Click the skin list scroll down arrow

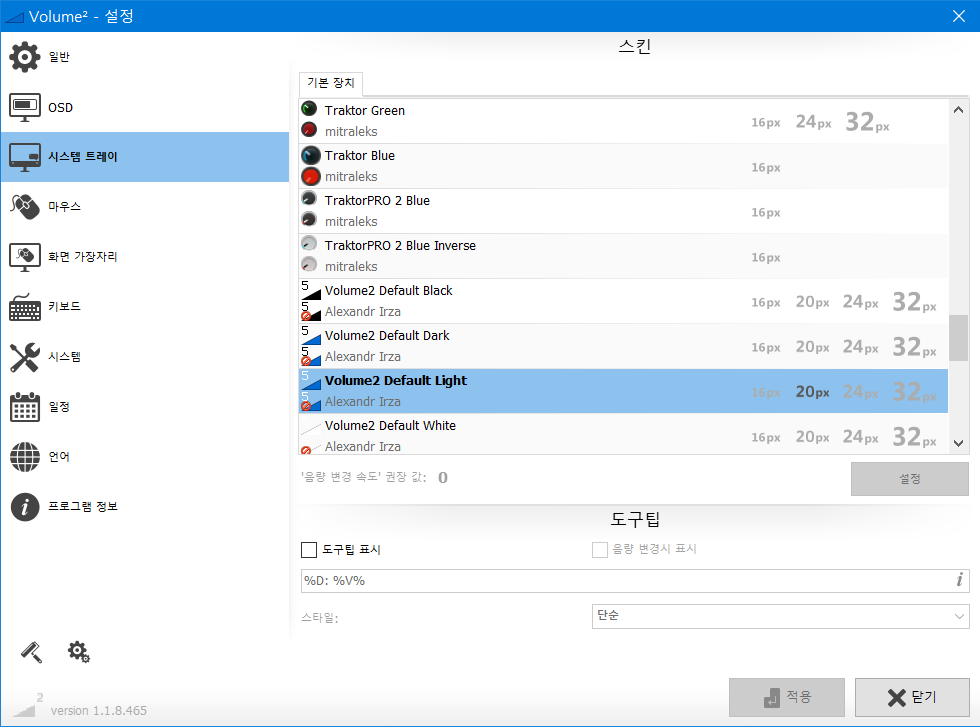958,443
